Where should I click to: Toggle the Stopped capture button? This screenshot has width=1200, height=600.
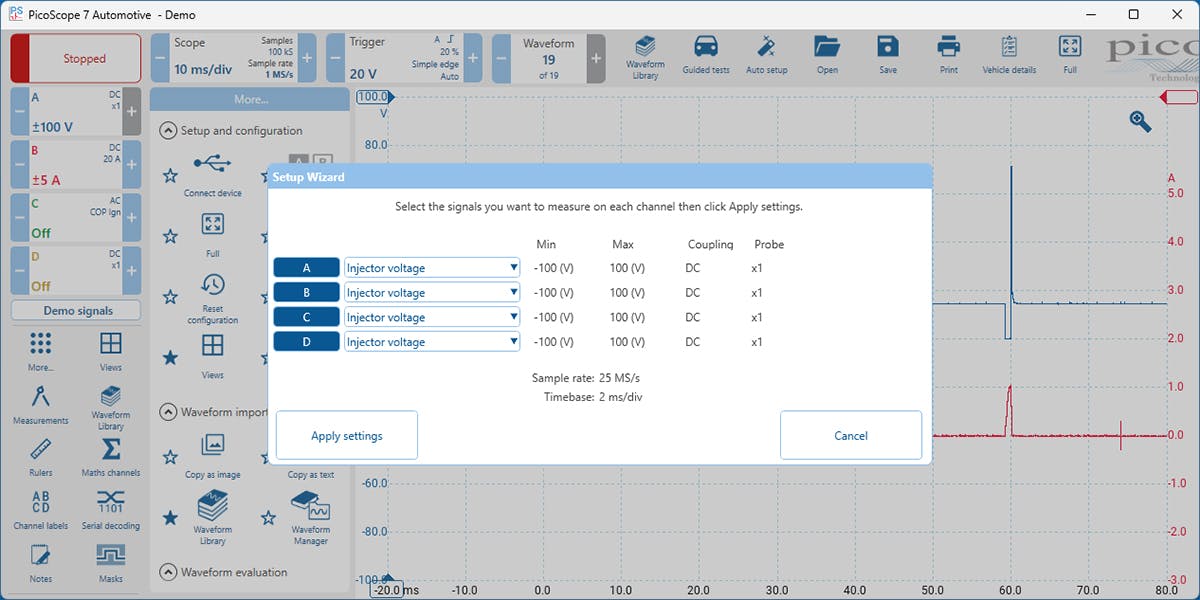pos(75,58)
